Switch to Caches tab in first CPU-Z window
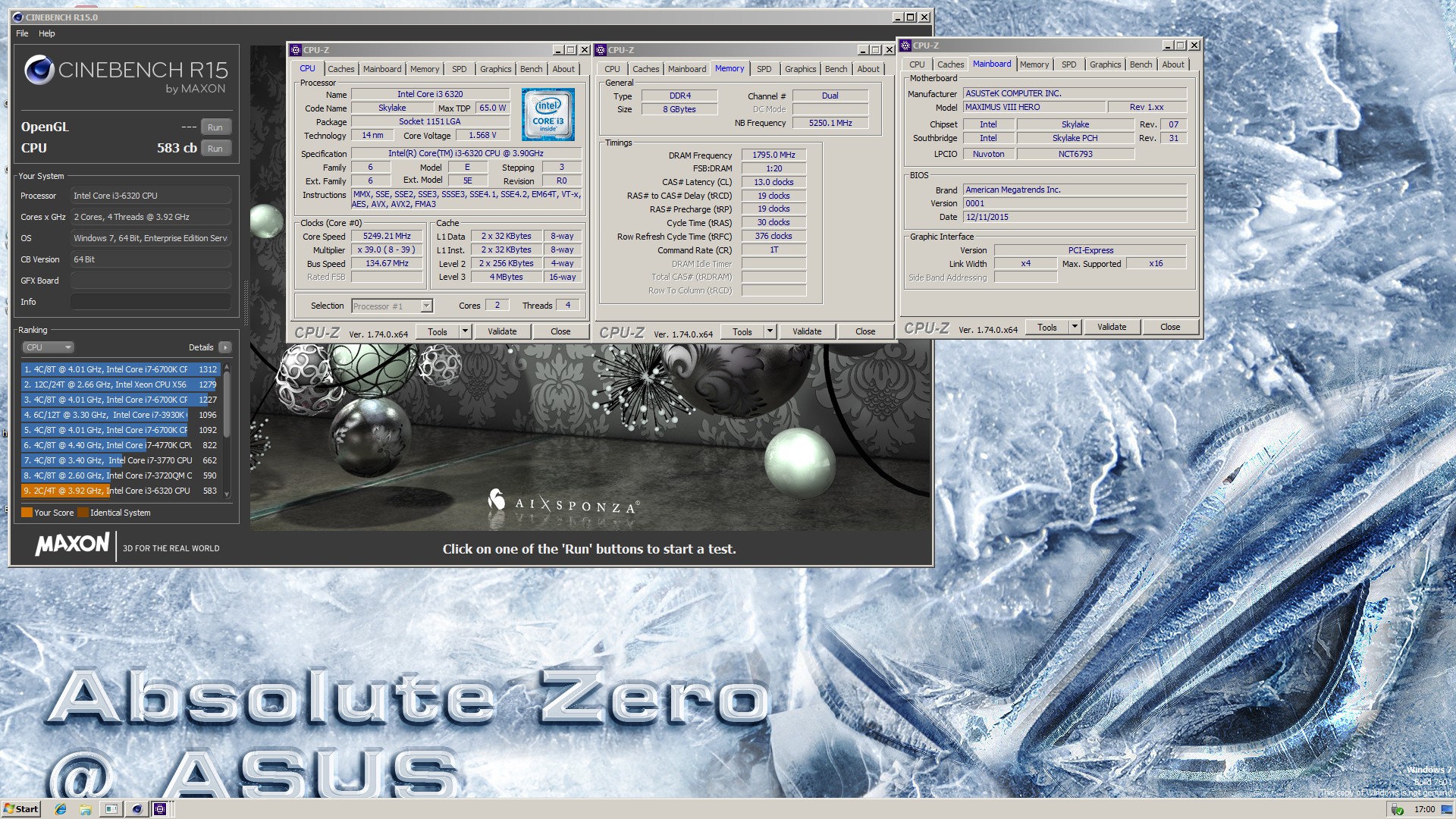1456x819 pixels. tap(341, 69)
